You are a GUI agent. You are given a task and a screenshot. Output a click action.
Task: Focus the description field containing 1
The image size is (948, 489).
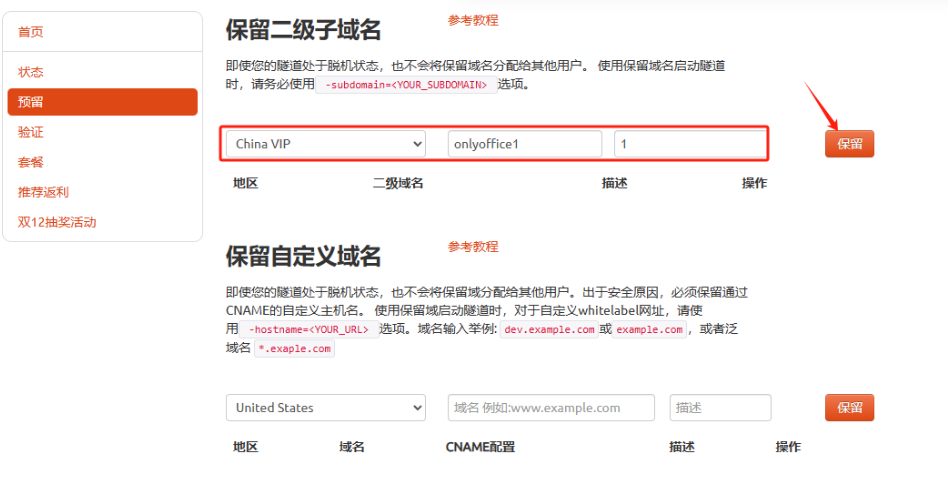click(x=690, y=144)
